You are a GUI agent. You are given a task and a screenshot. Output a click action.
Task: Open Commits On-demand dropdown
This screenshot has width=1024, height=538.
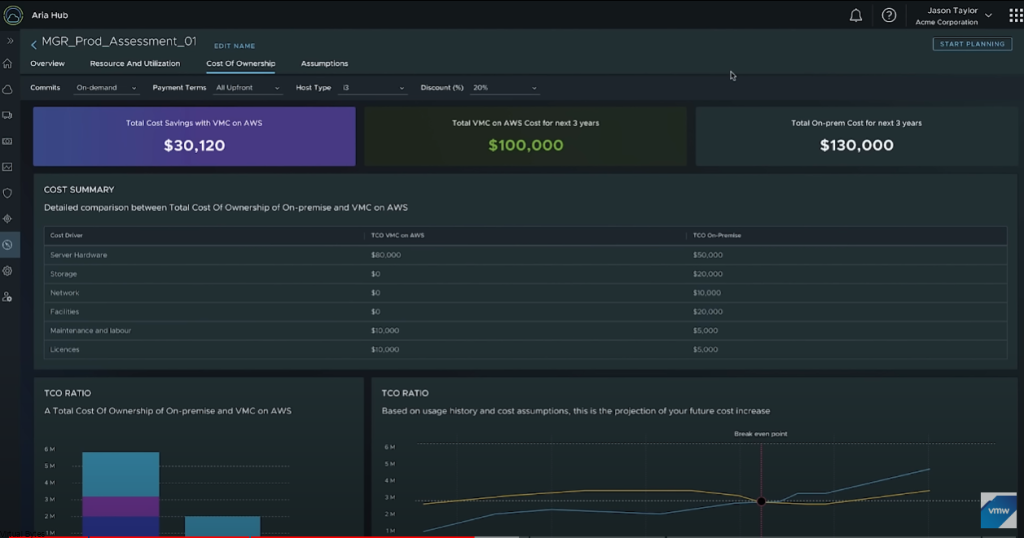[x=106, y=87]
